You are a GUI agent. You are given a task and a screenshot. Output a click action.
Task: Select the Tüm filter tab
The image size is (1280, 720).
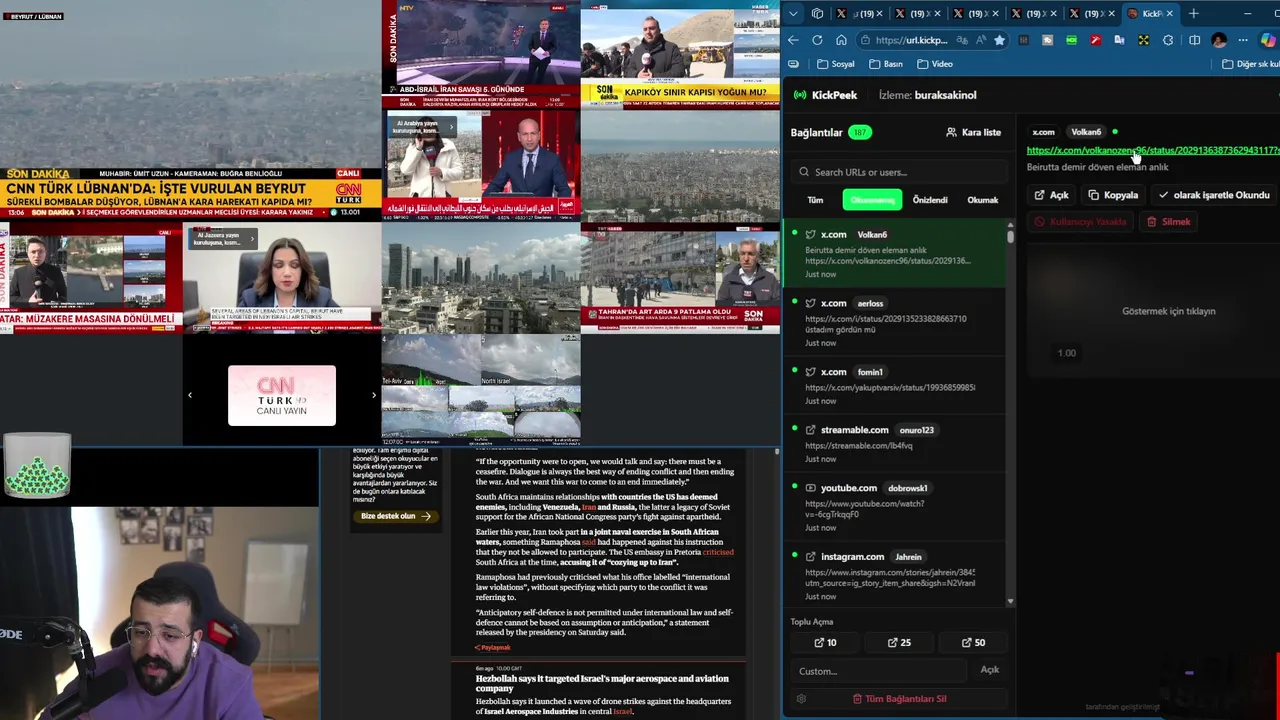815,200
